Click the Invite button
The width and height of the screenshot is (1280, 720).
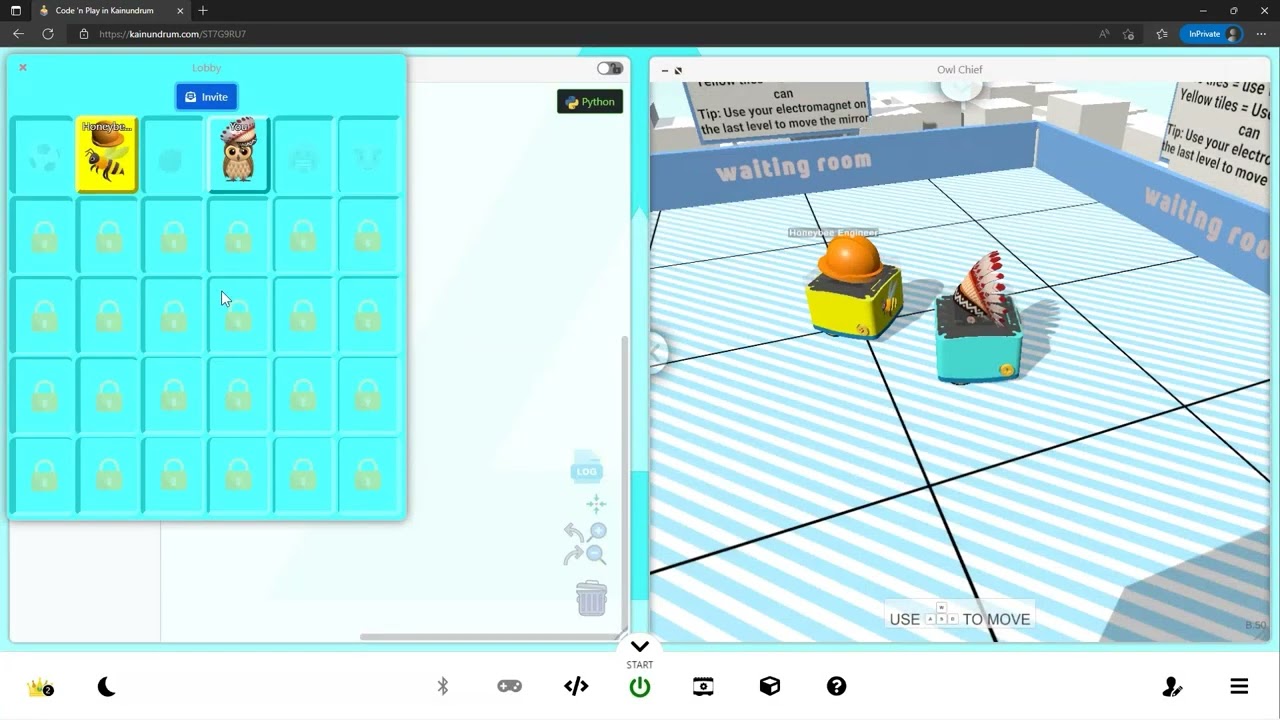(x=206, y=97)
